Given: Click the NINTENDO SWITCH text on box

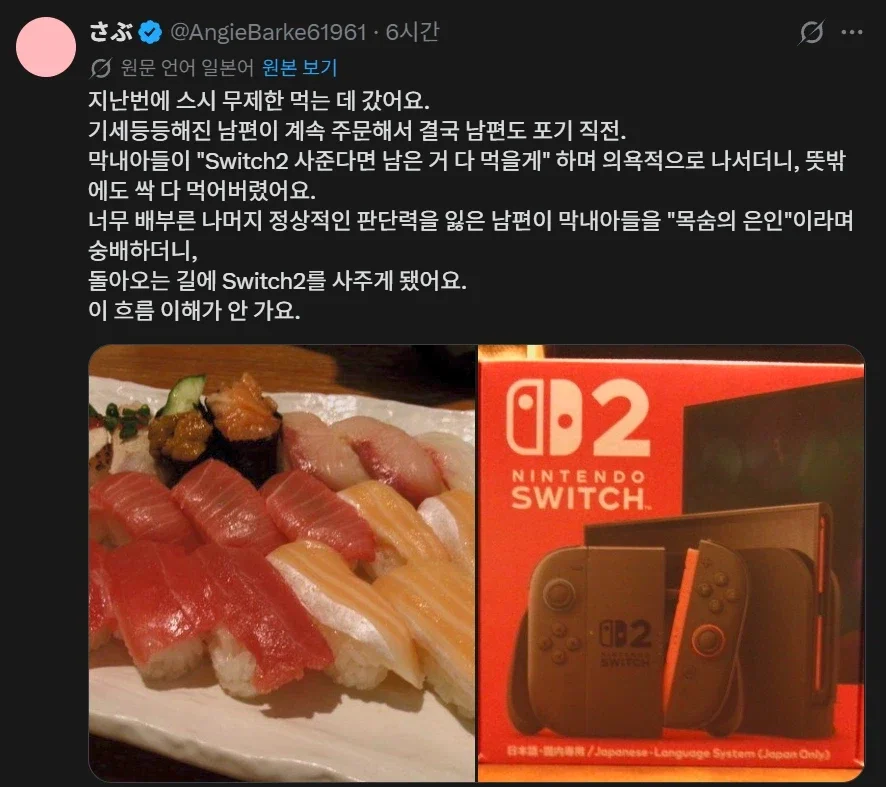Looking at the screenshot, I should (579, 490).
